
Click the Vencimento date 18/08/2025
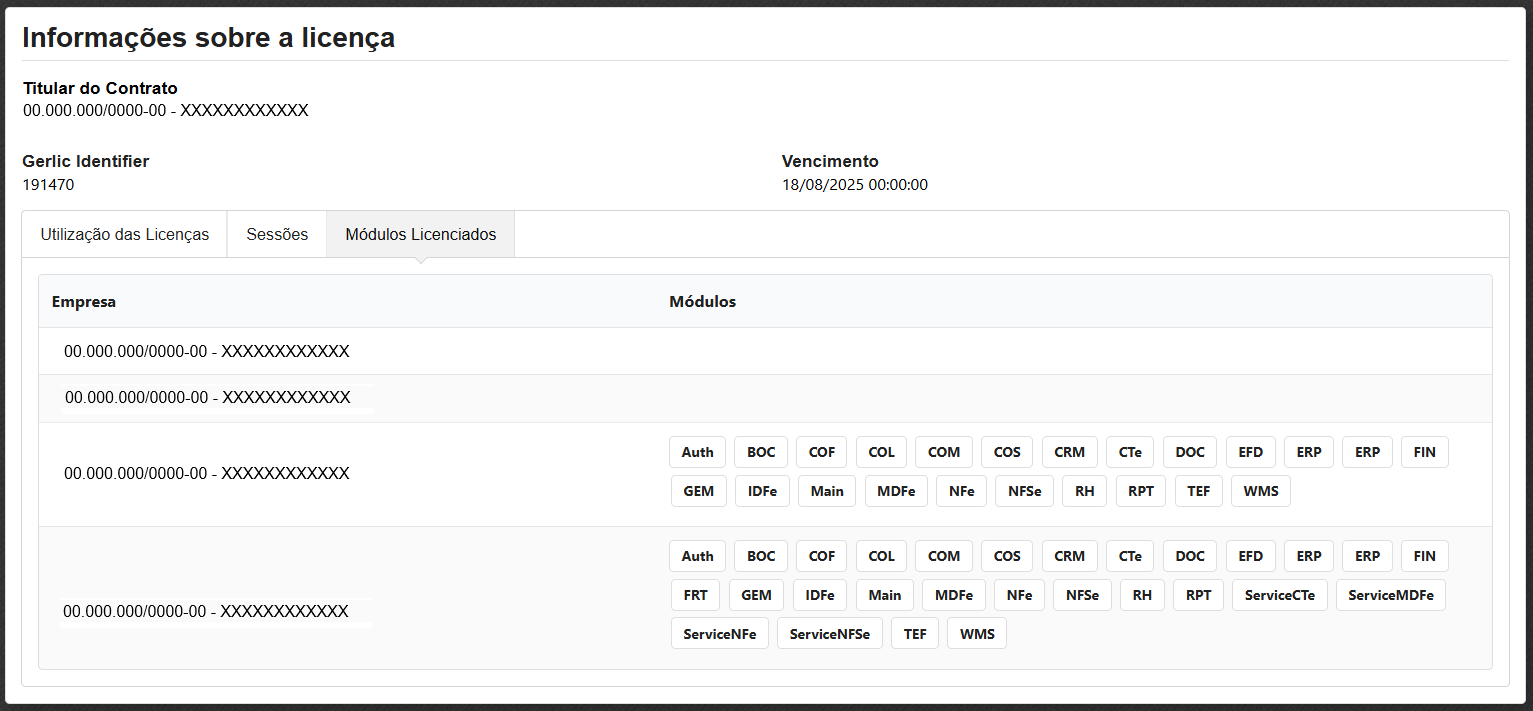[x=854, y=185]
